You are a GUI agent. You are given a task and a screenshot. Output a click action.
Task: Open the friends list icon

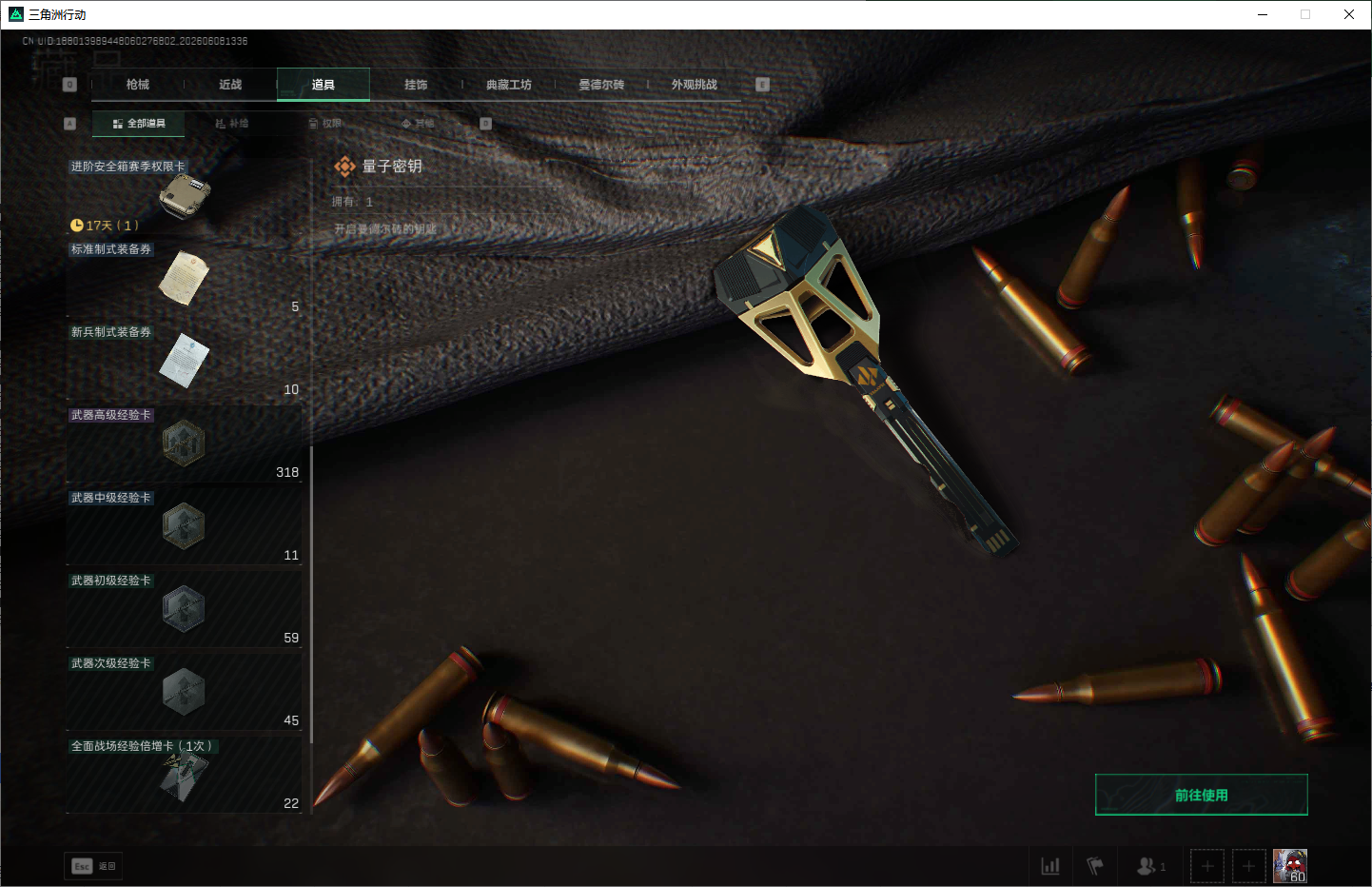pos(1151,866)
